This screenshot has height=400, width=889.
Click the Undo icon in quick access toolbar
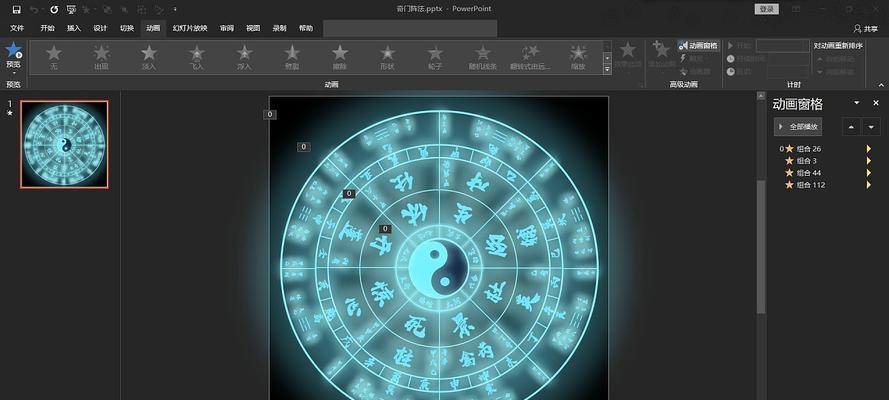[x=34, y=9]
